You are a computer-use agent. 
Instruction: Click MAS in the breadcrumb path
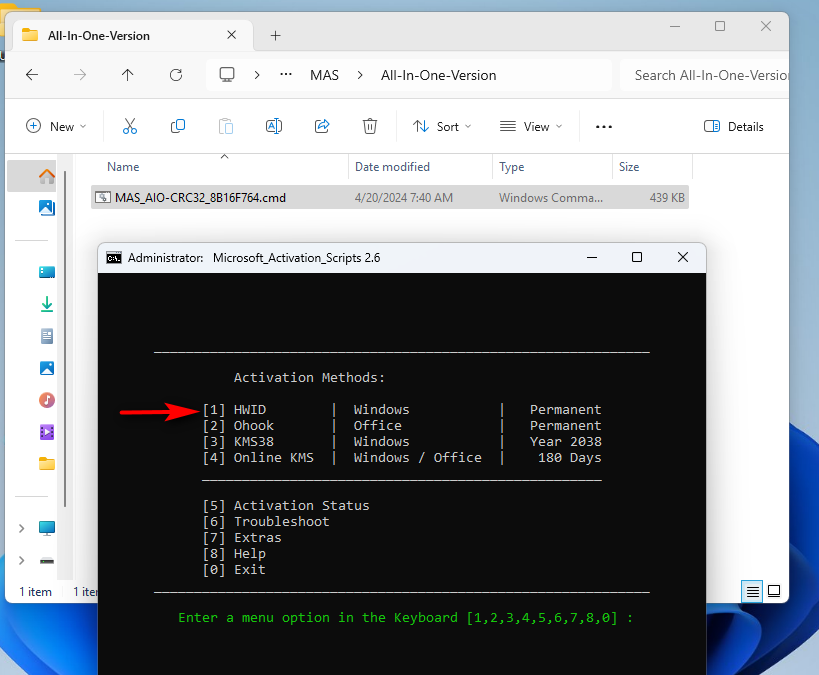tap(324, 75)
